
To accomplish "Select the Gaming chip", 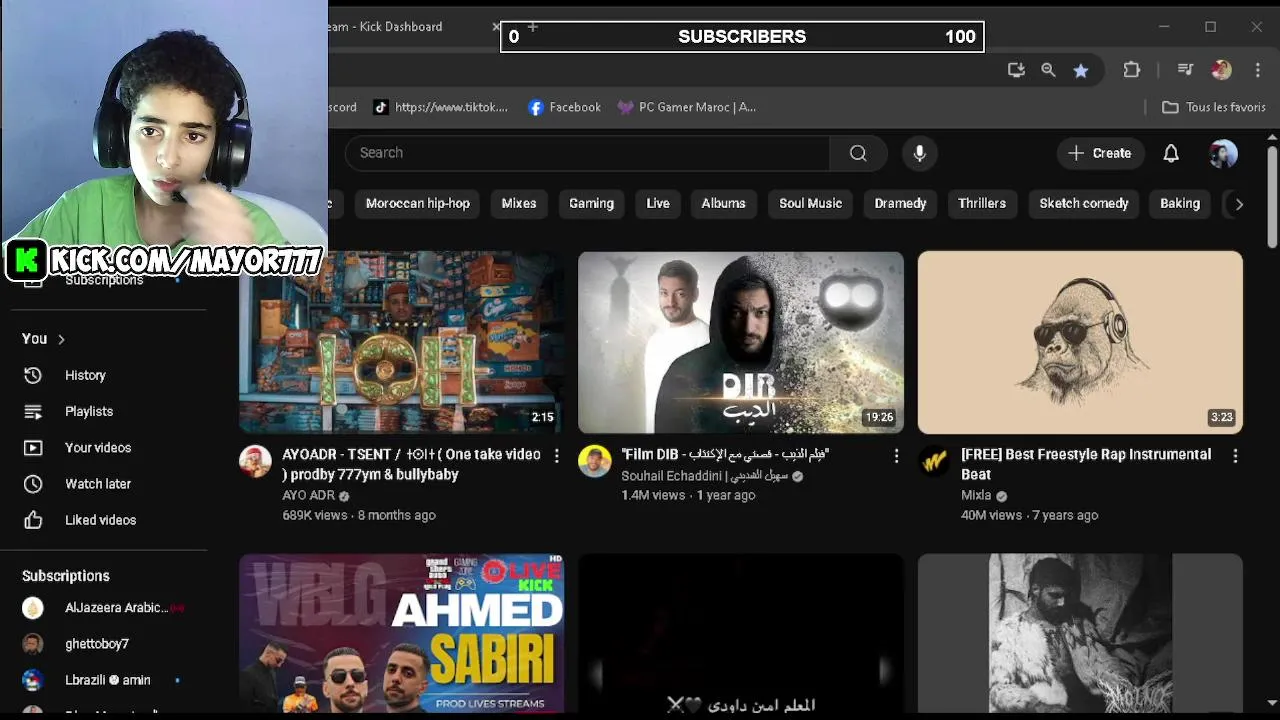I will (591, 203).
